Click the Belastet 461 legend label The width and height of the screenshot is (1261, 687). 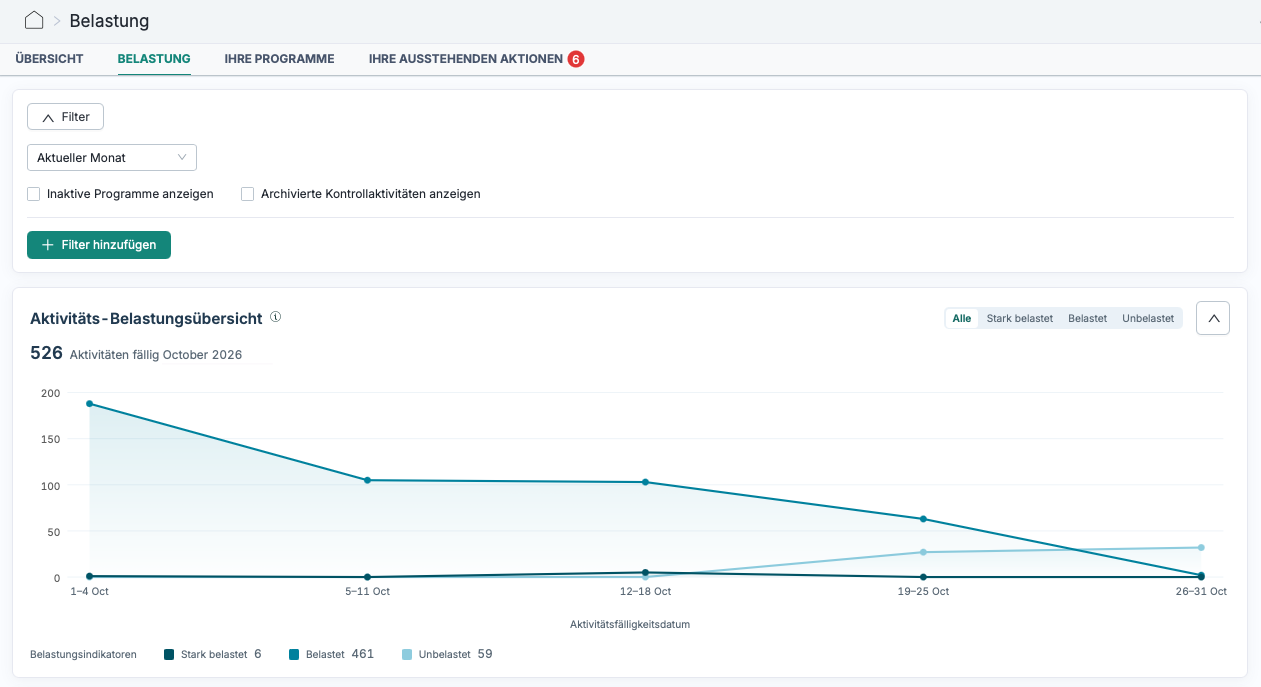[340, 655]
